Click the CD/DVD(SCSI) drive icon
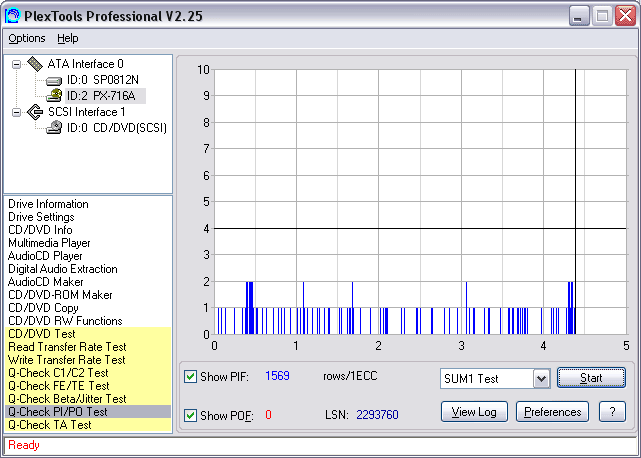This screenshot has height=458, width=641. [x=54, y=128]
